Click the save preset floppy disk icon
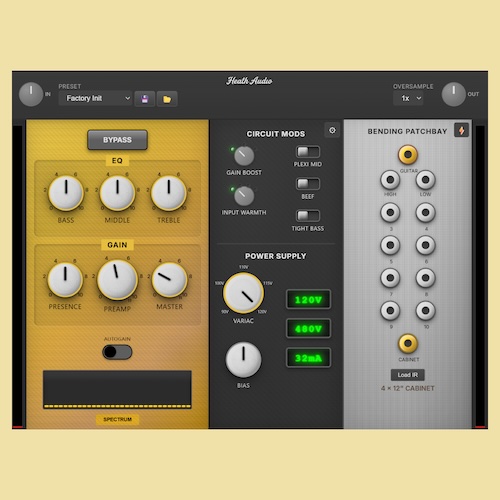This screenshot has height=500, width=500. click(x=145, y=99)
